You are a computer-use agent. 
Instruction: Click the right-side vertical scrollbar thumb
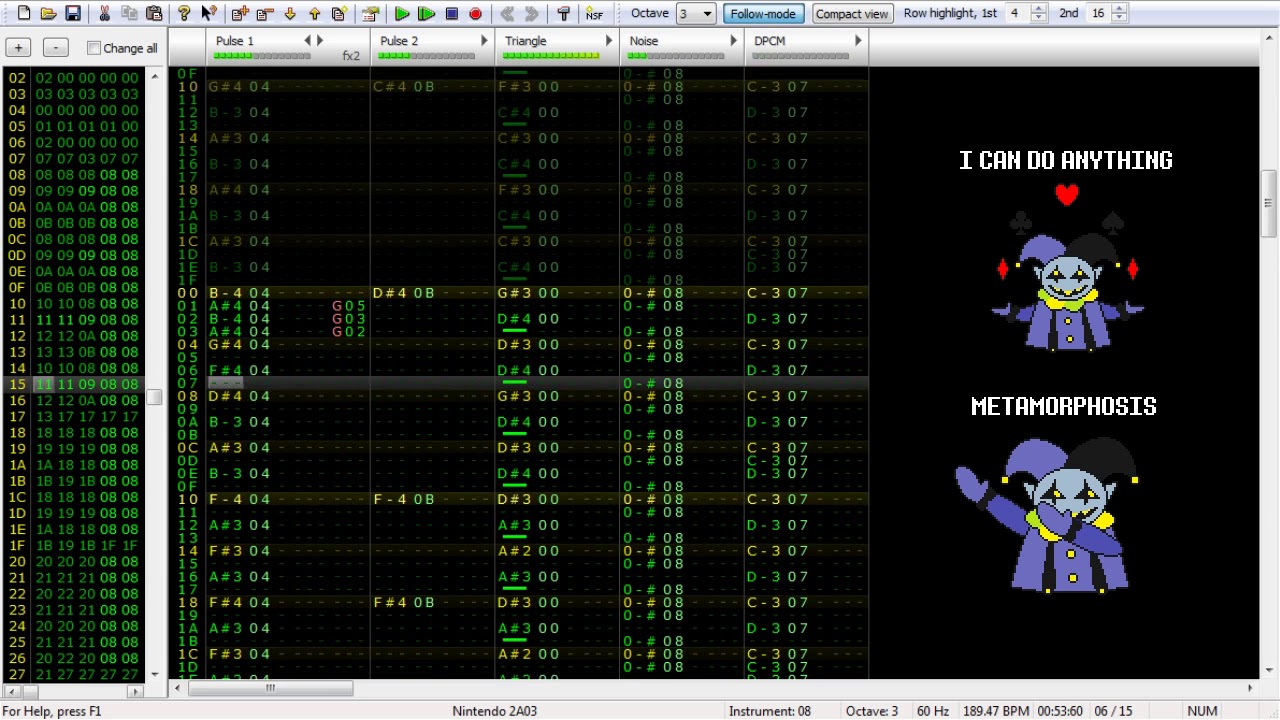coord(1268,204)
